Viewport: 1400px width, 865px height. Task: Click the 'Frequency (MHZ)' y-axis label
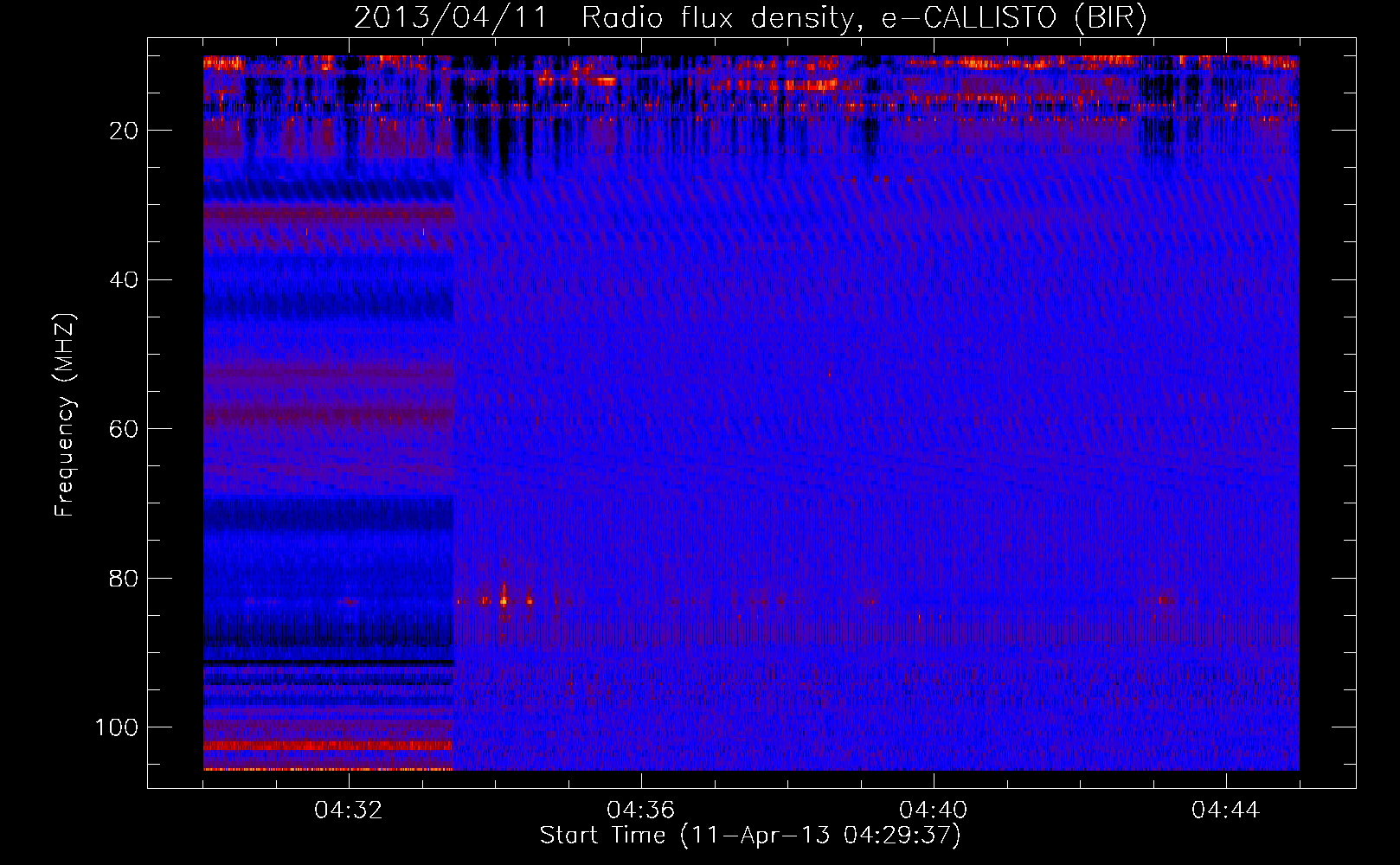(x=65, y=414)
